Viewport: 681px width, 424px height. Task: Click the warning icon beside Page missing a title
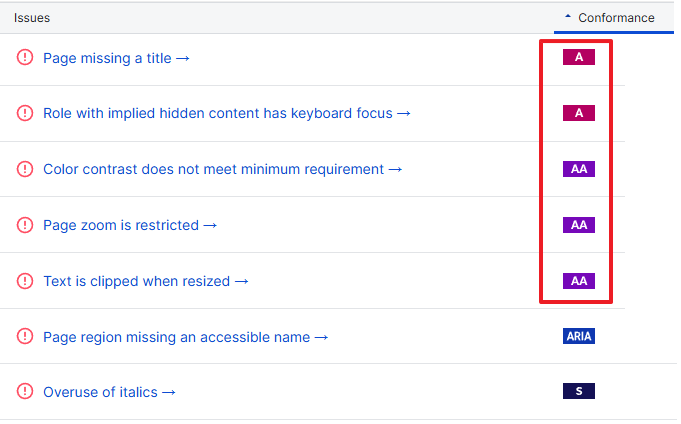coord(25,58)
